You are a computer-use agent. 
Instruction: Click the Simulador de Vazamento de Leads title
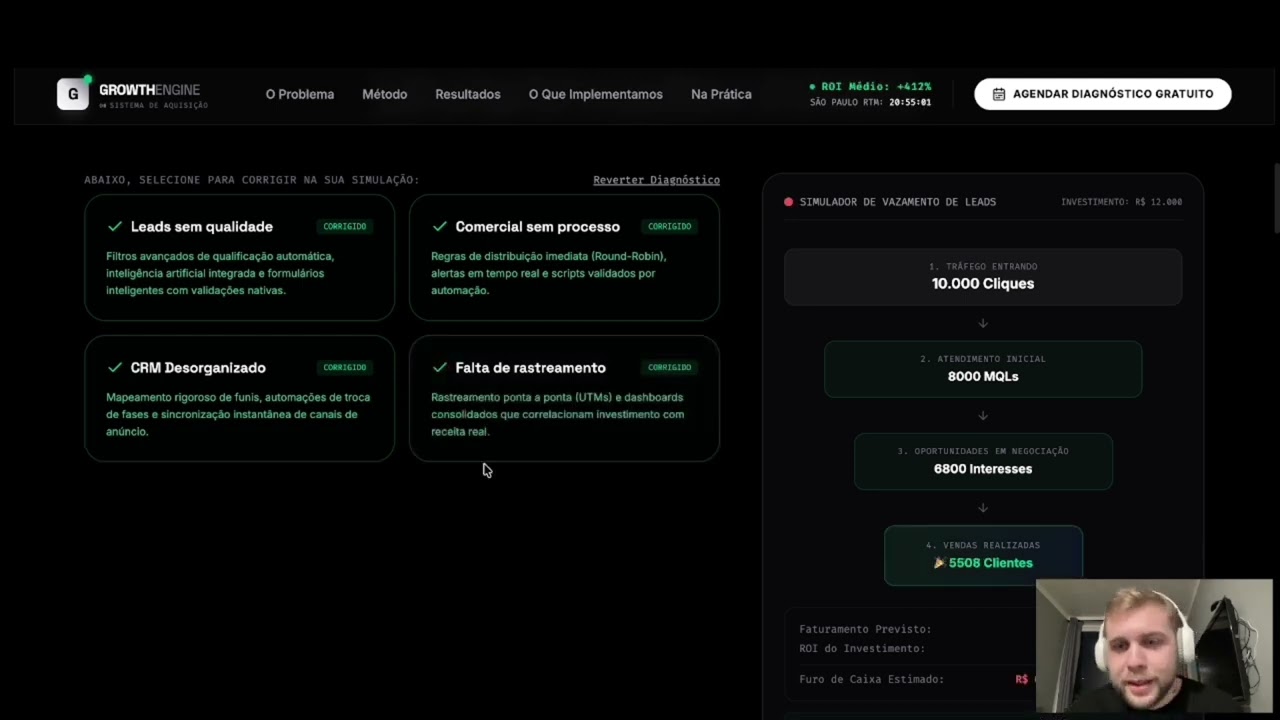point(898,202)
